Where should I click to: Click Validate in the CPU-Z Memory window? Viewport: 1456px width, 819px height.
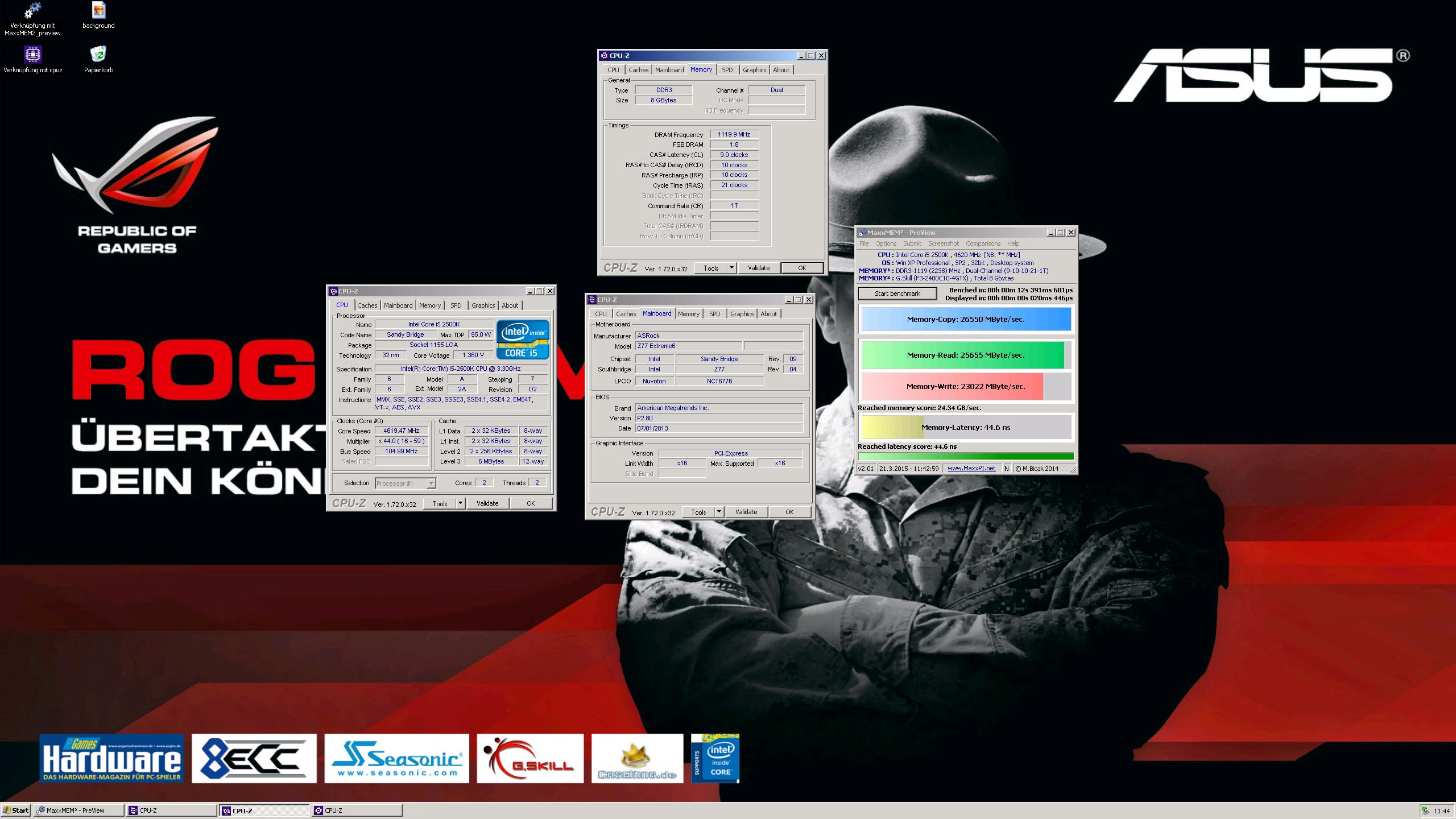758,268
